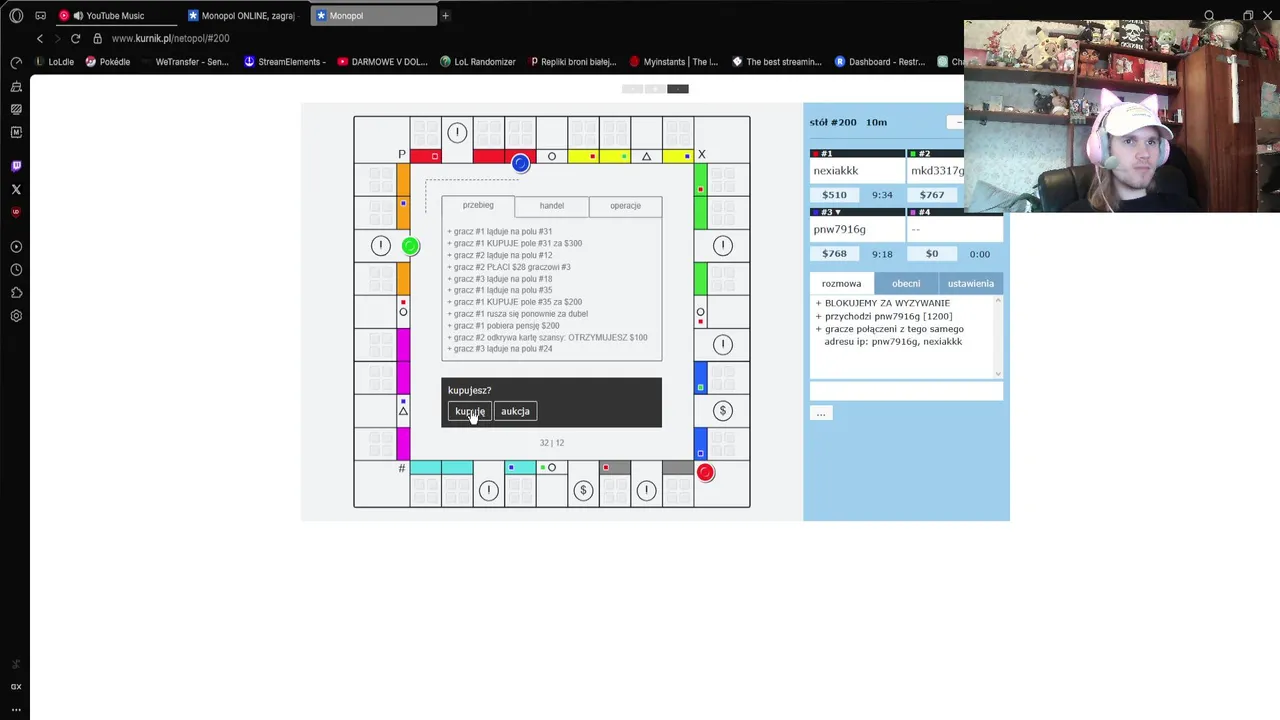
Task: Click the green player token on board
Action: (x=410, y=246)
